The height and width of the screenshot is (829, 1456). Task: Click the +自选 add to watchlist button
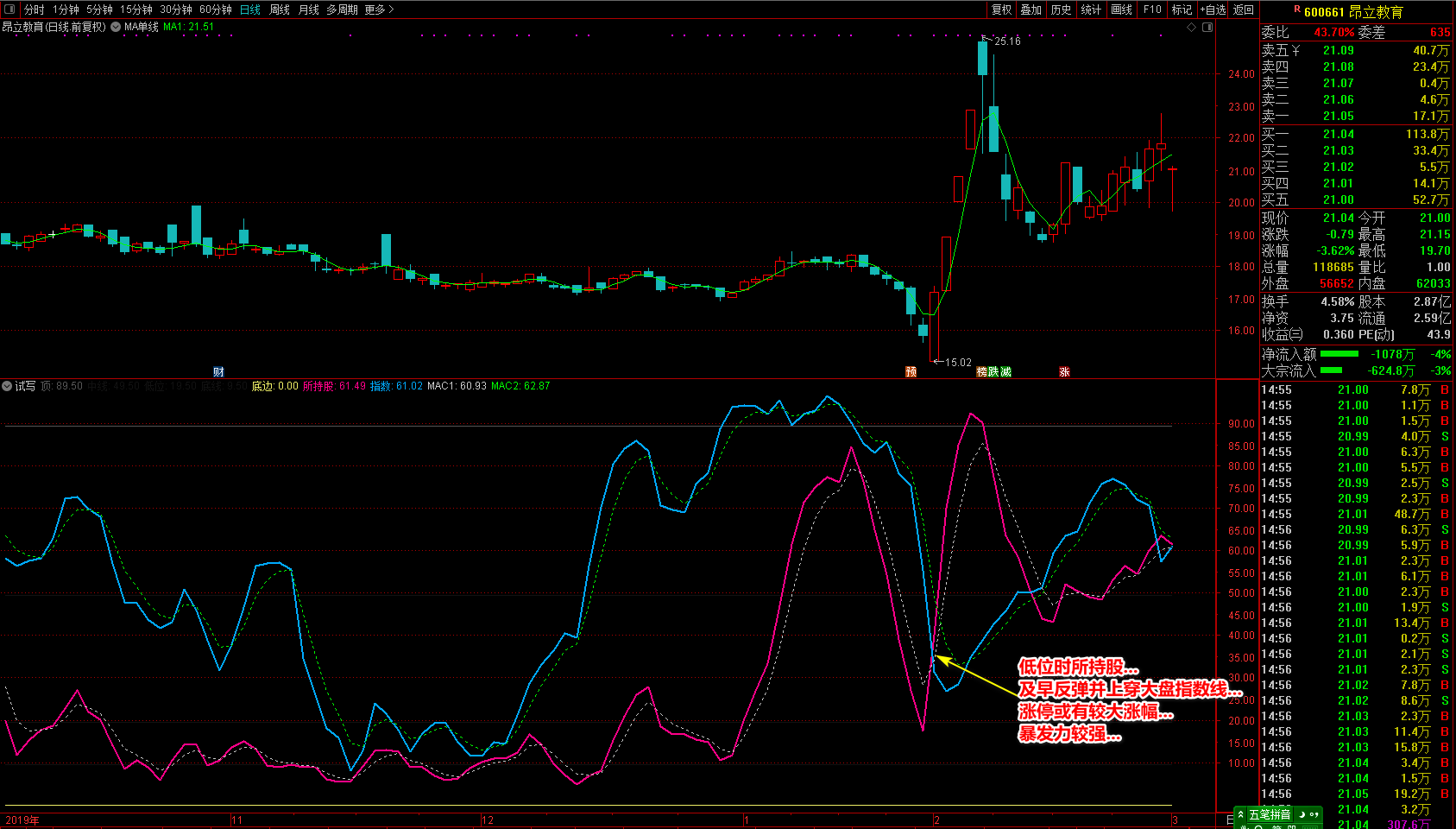click(x=1213, y=9)
